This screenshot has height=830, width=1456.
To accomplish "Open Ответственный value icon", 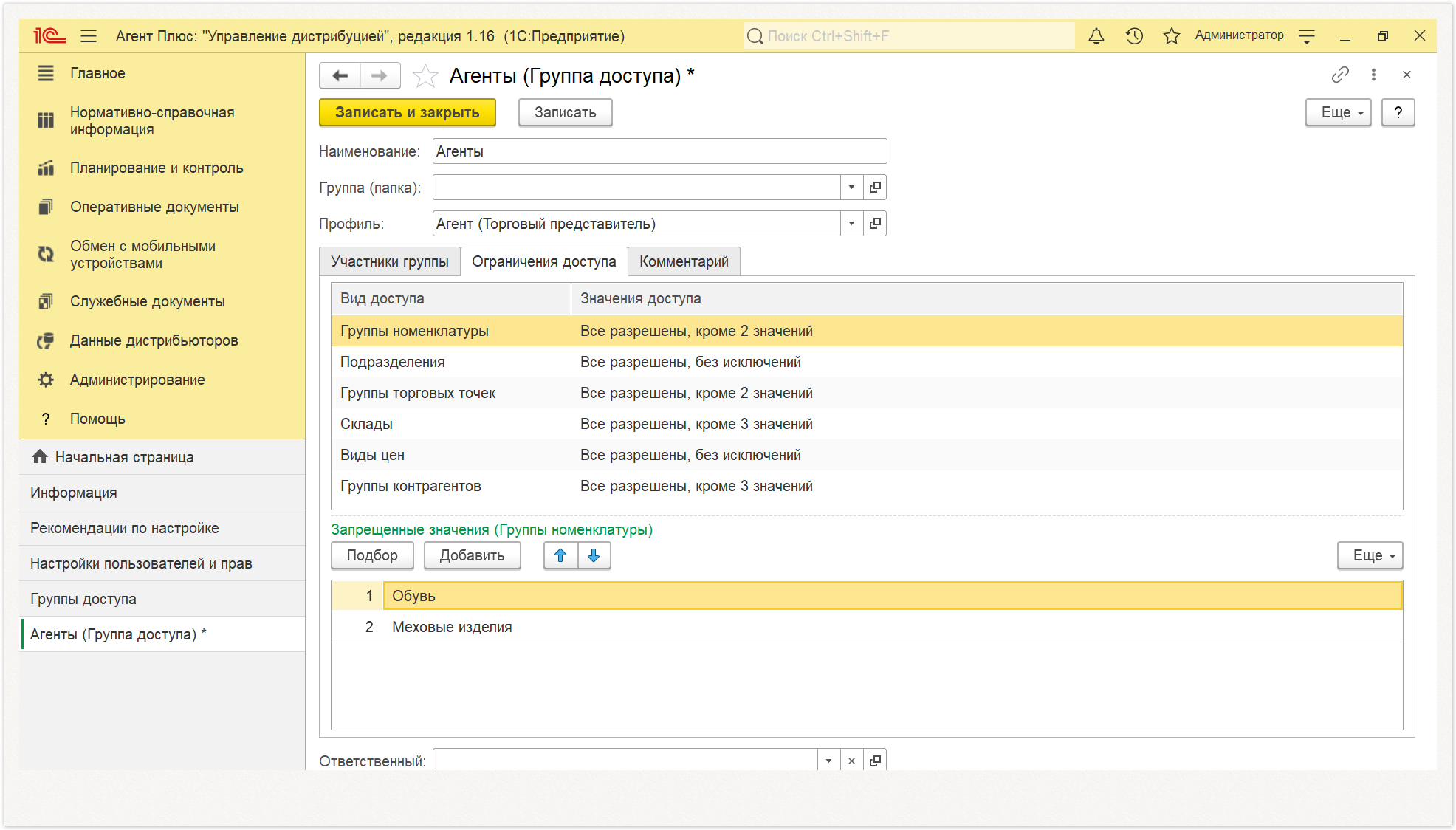I will tap(875, 761).
